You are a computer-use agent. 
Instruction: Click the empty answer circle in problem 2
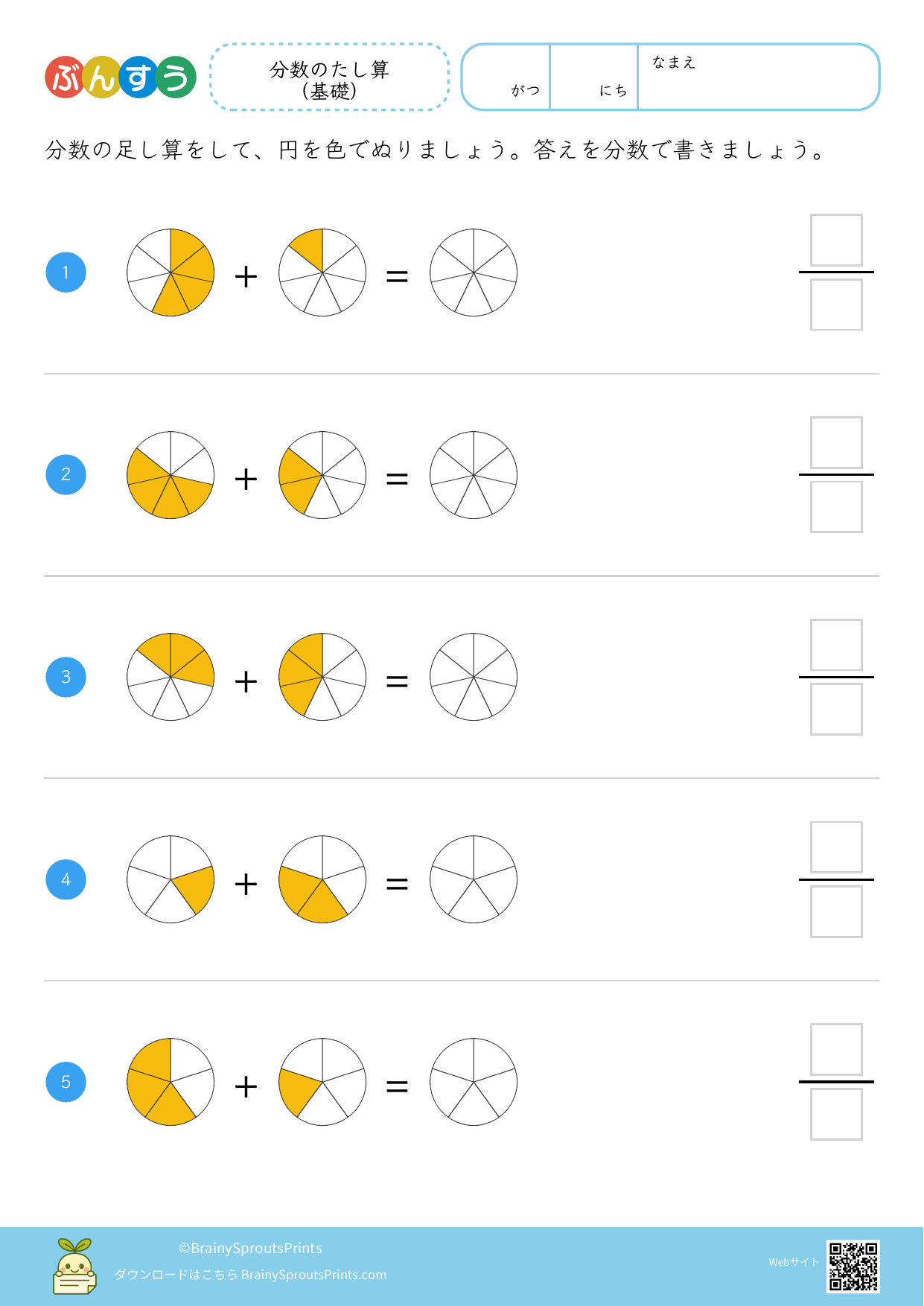474,475
